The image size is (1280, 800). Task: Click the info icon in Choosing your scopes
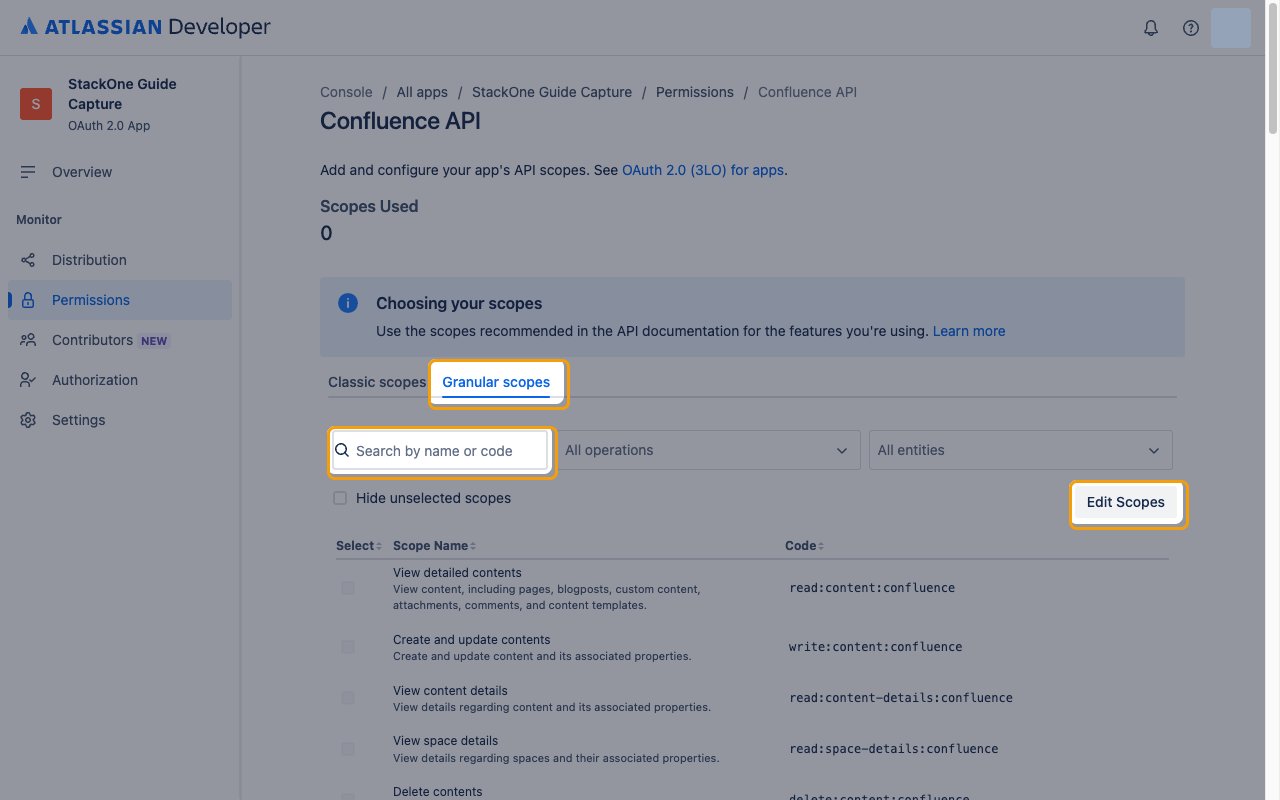pos(348,303)
